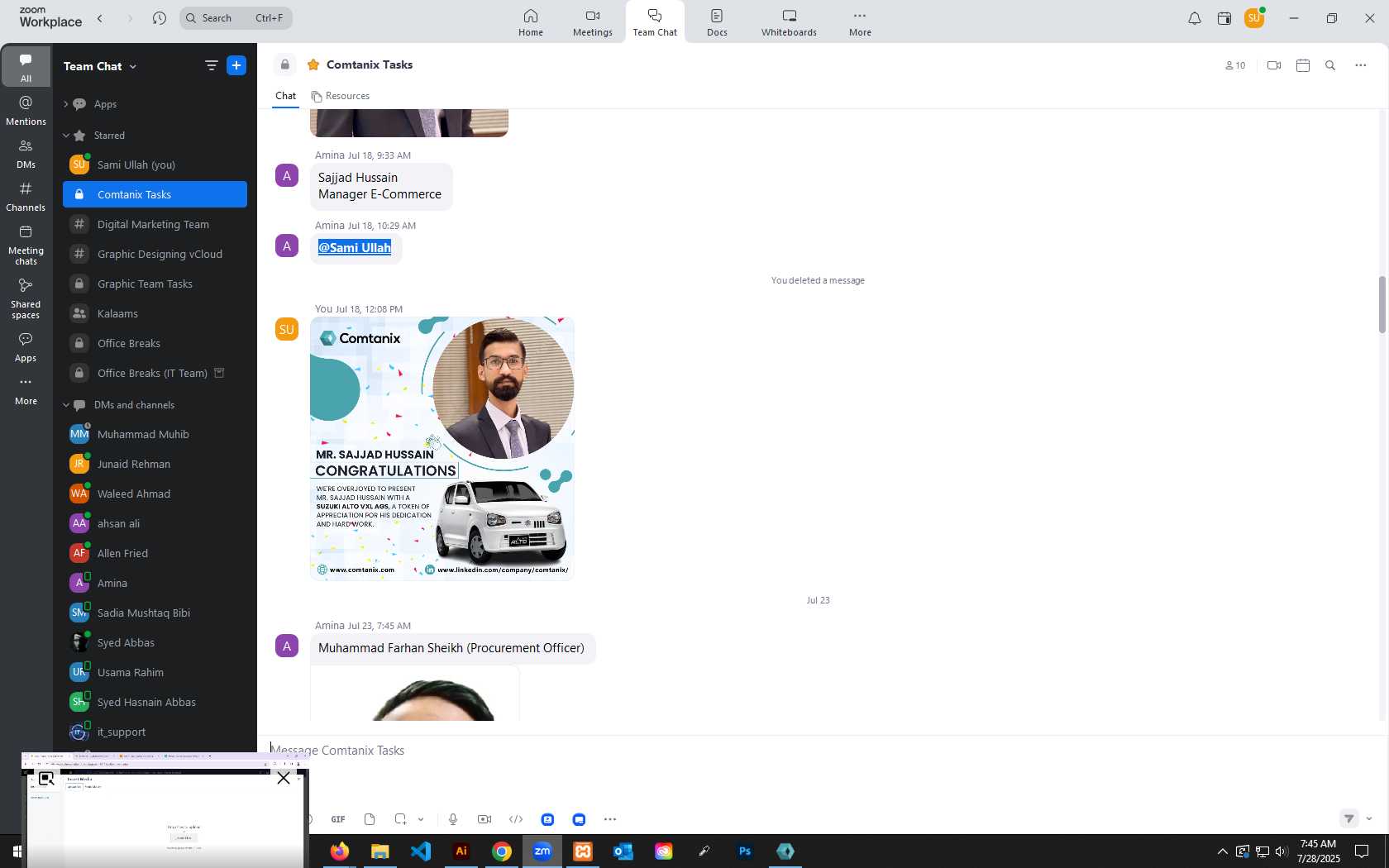Open the SU profile avatar menu

pos(1254,18)
